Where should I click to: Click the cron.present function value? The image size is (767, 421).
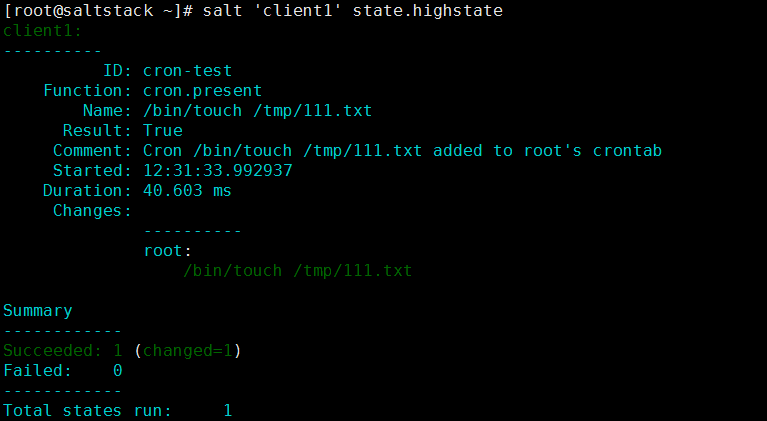pos(203,91)
